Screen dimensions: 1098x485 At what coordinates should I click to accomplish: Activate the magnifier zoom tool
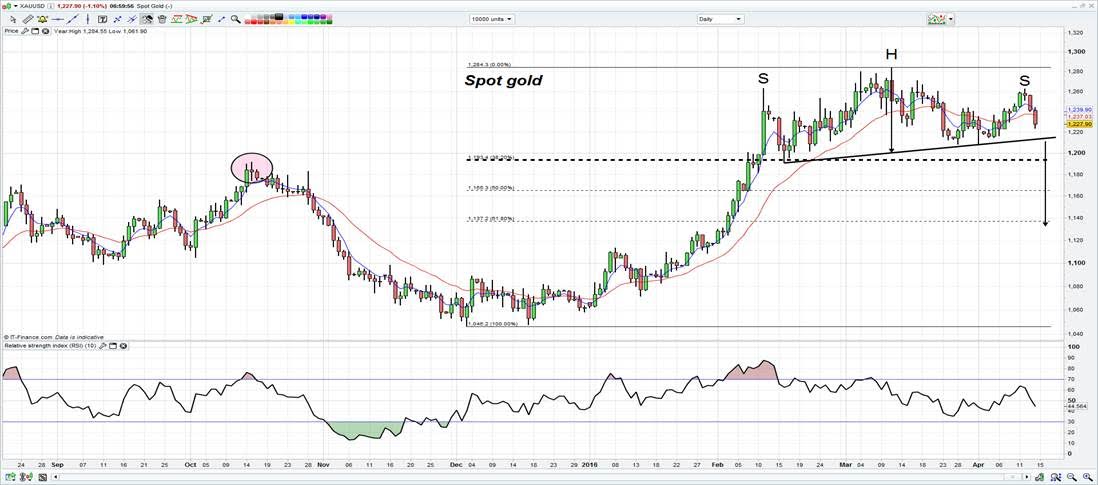tap(235, 19)
